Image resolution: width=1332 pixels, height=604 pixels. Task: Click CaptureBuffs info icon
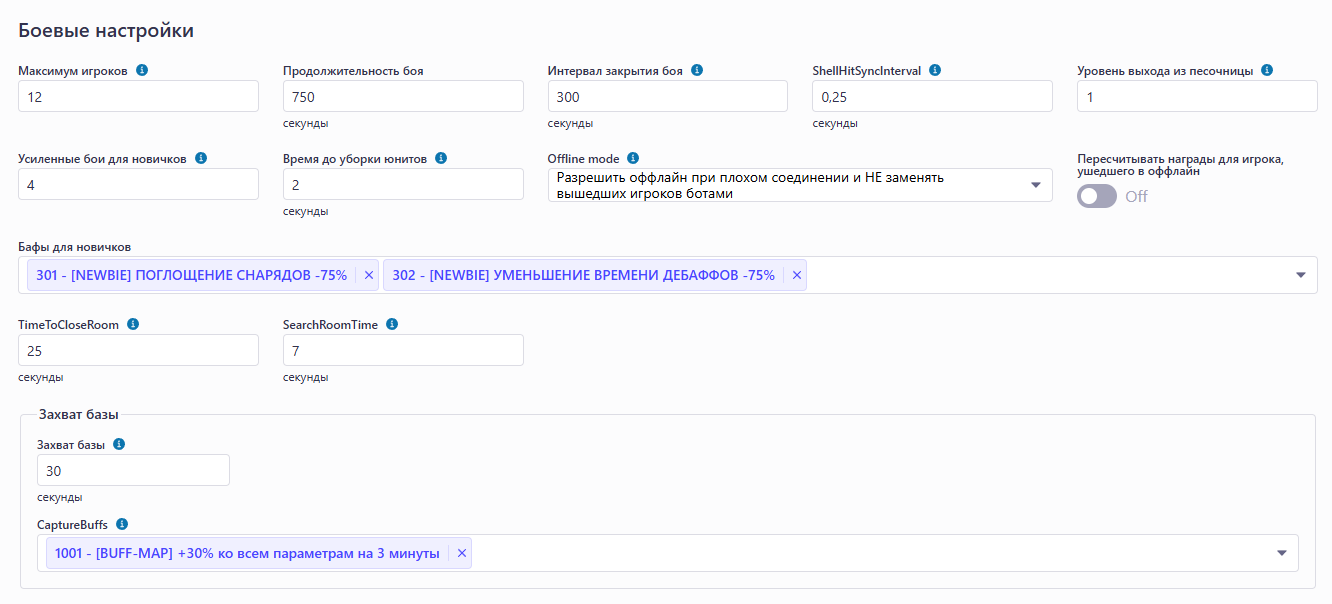point(122,523)
